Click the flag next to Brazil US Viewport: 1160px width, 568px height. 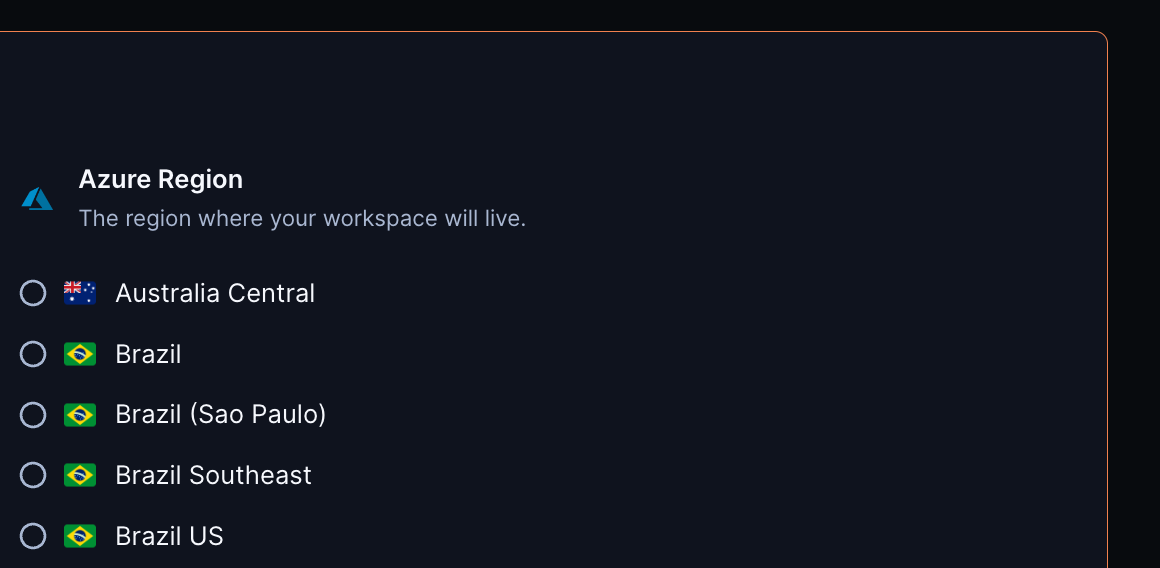click(x=80, y=536)
